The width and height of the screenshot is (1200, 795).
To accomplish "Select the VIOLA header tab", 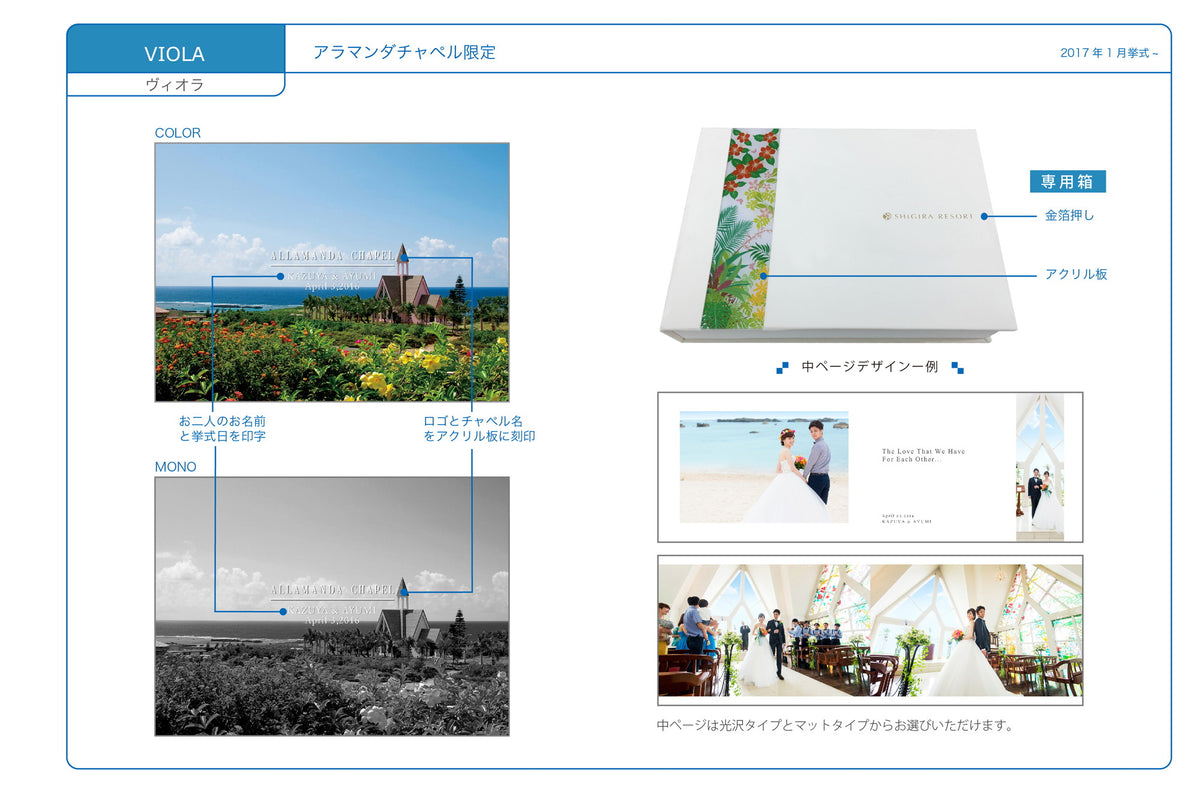I will pyautogui.click(x=175, y=53).
